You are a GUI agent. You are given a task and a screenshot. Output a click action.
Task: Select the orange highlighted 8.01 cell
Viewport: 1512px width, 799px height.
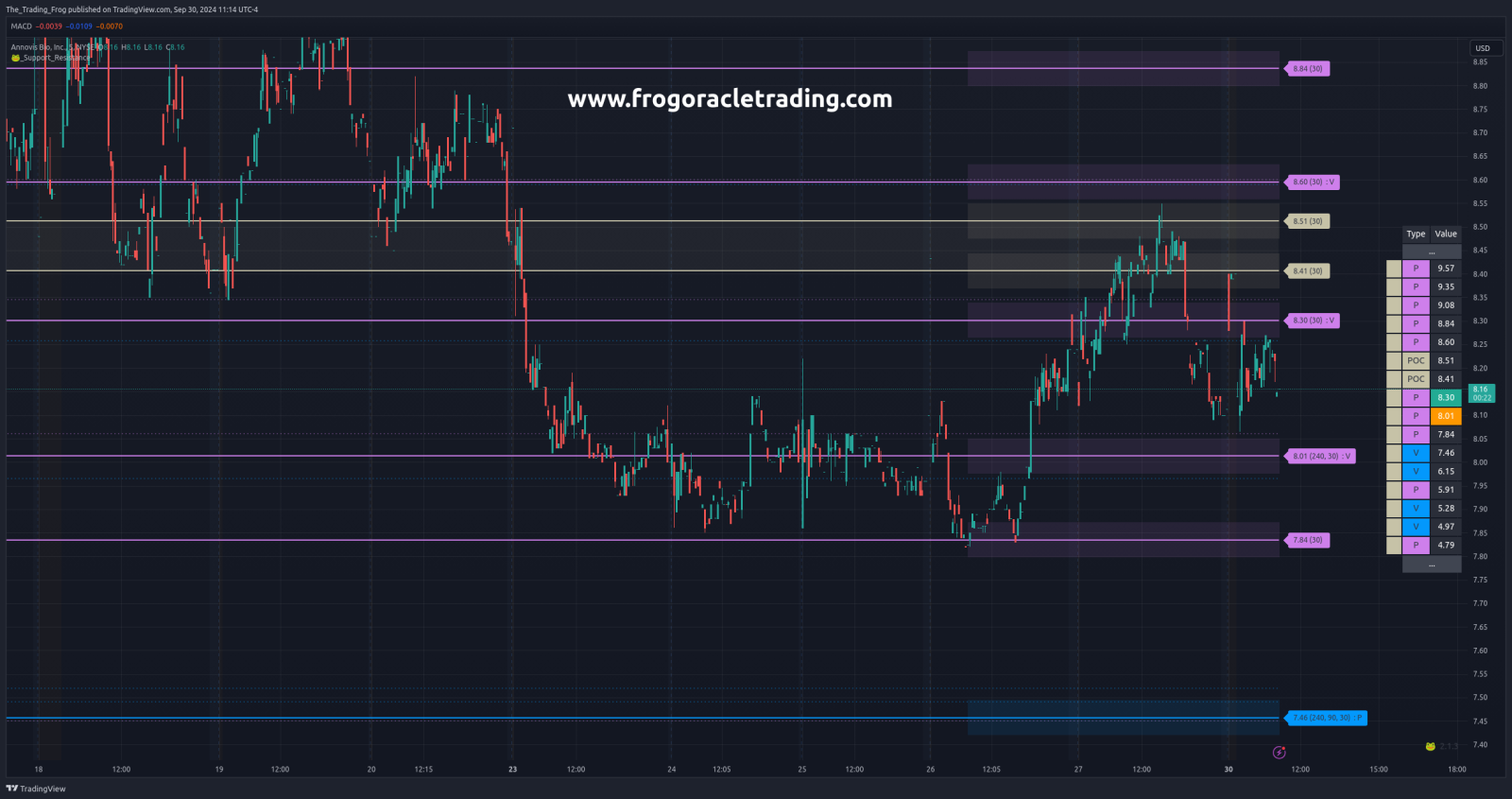pyautogui.click(x=1446, y=416)
